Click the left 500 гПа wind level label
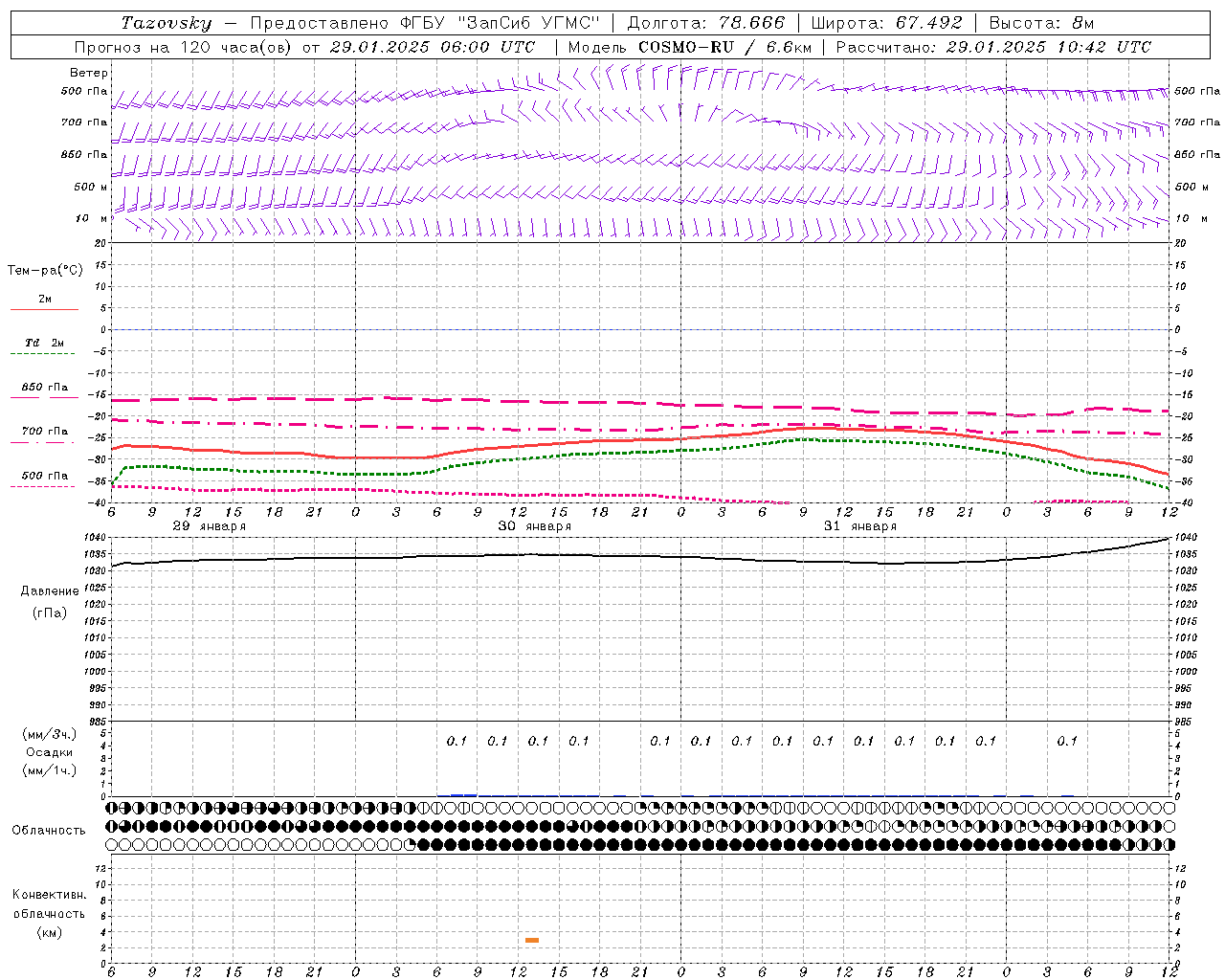This screenshot has width=1225, height=980. pyautogui.click(x=84, y=92)
